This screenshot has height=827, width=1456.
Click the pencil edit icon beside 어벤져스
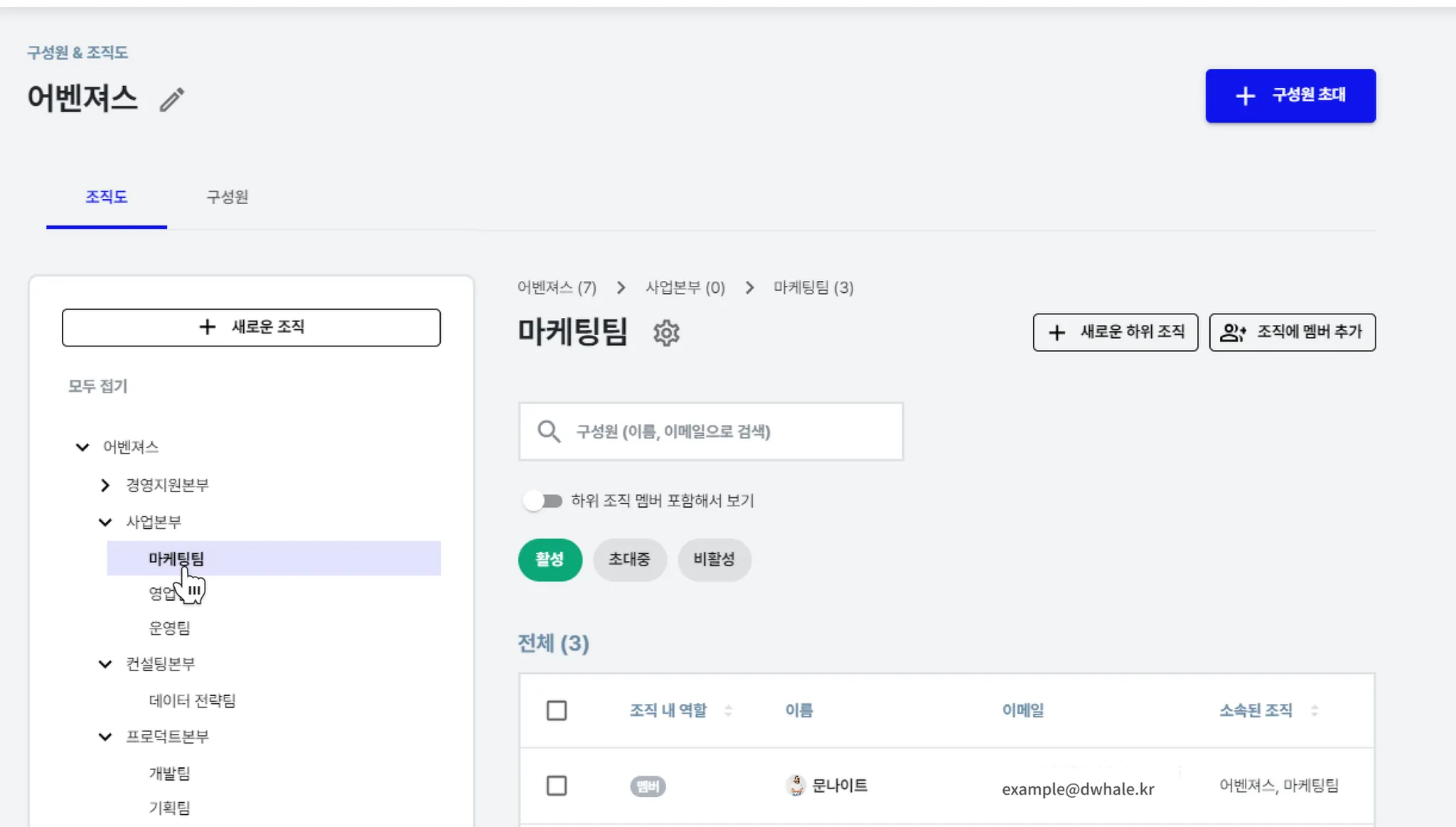(171, 100)
